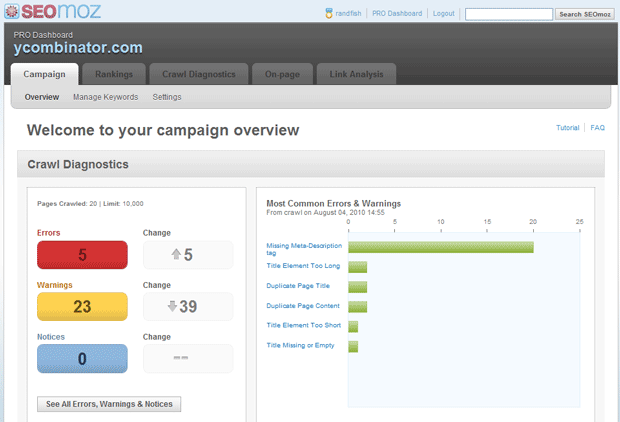Go to PRO Dashboard link in header
The width and height of the screenshot is (620, 422).
[x=397, y=13]
